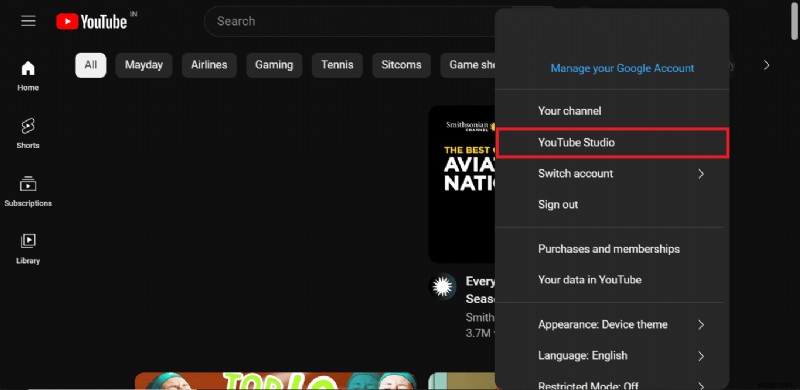
Task: Open Library in the sidebar
Action: [x=28, y=249]
